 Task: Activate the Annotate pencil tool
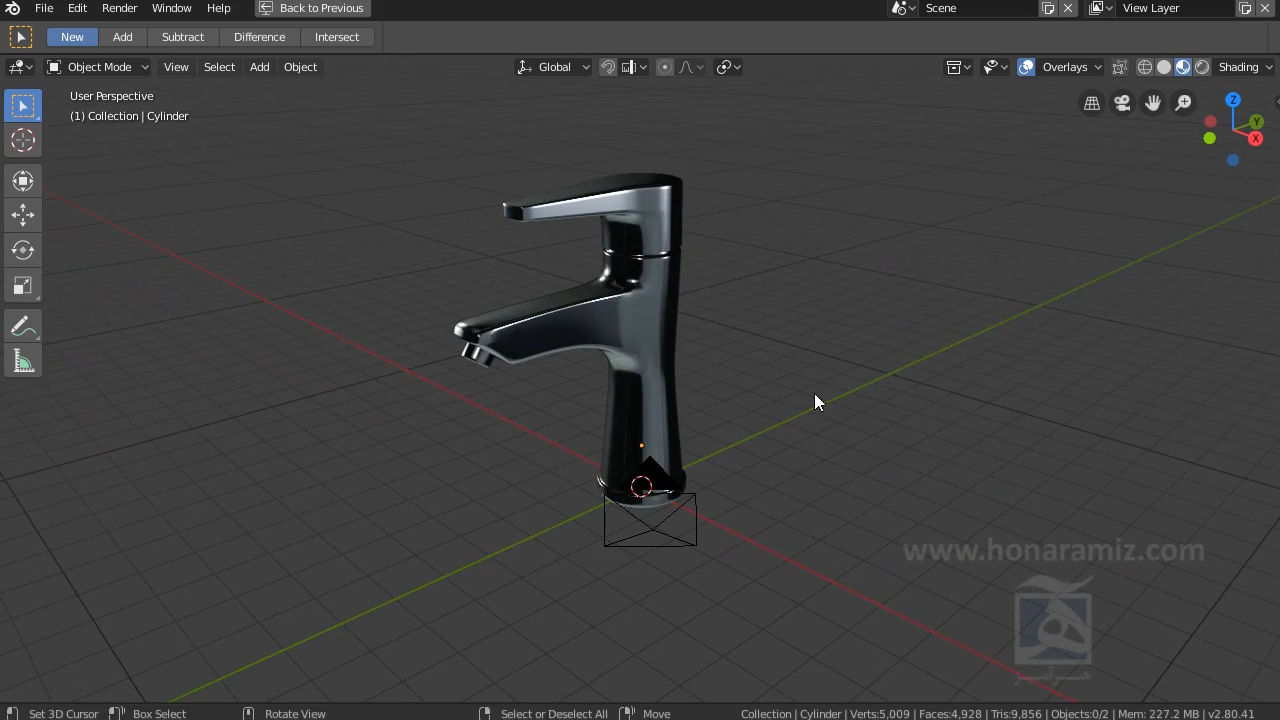[23, 326]
